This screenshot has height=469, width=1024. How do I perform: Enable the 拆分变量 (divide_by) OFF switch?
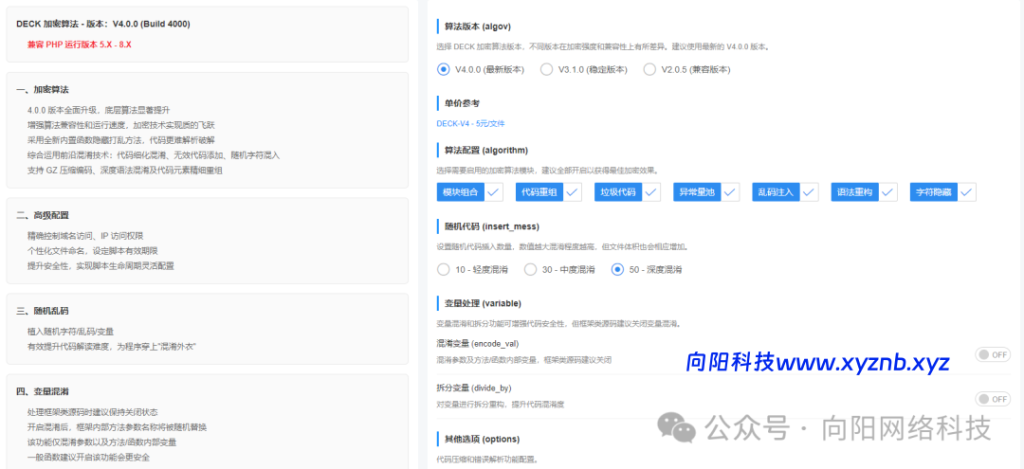click(x=993, y=399)
